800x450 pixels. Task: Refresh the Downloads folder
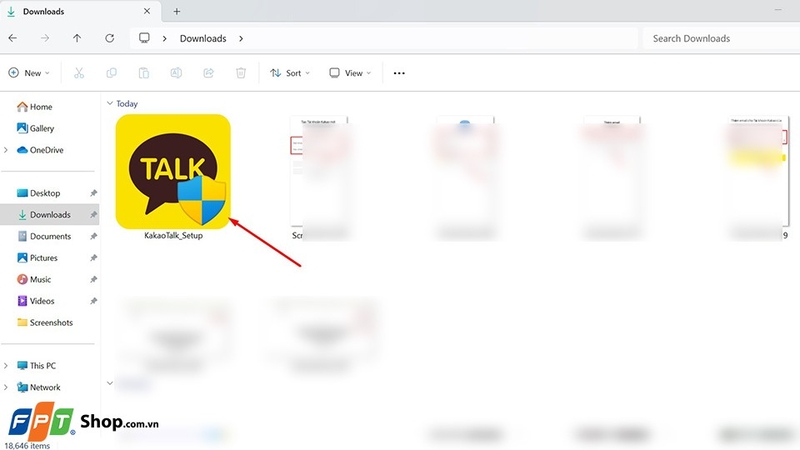pyautogui.click(x=110, y=38)
